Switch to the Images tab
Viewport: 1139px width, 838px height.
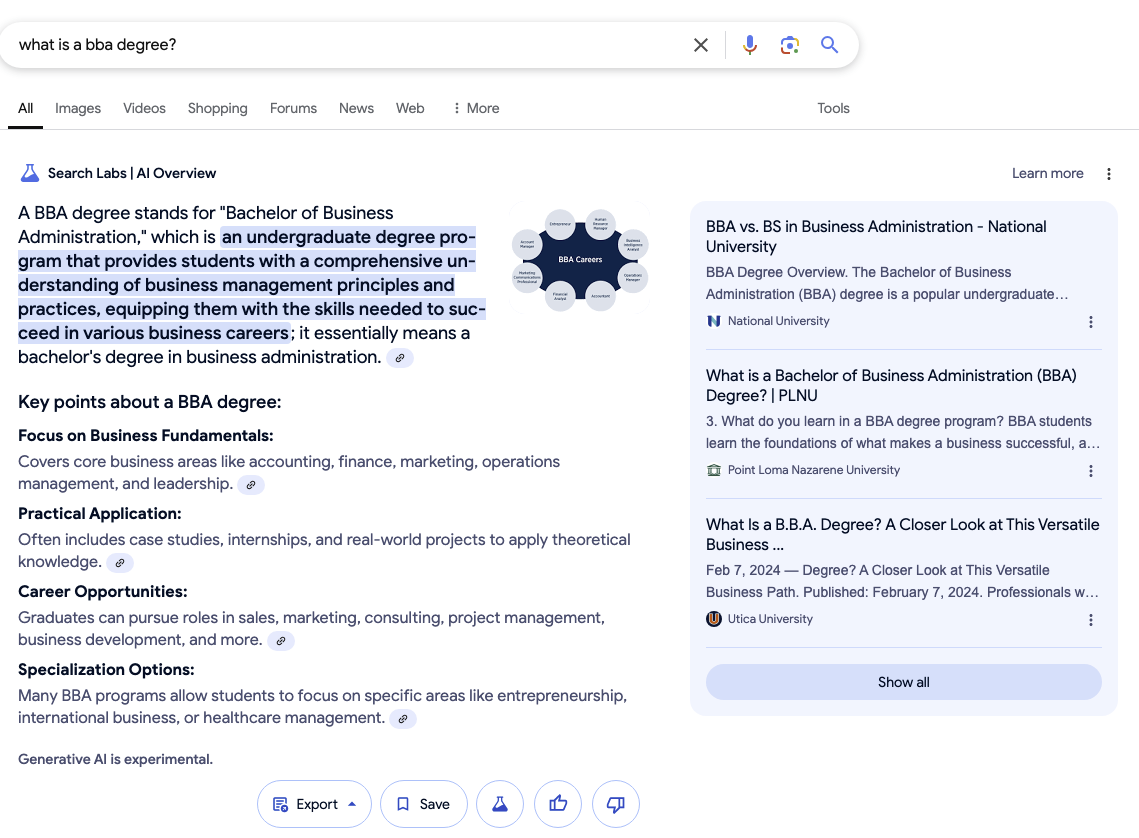(77, 108)
